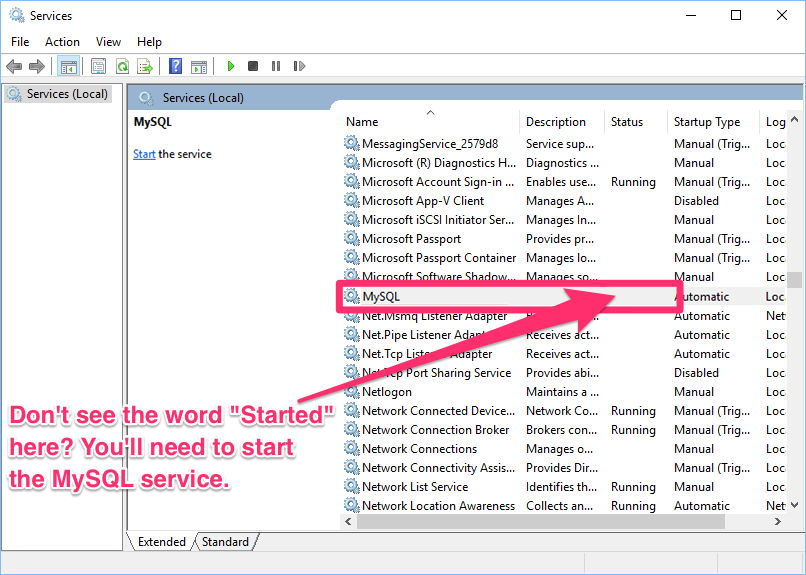Click the Start the service link
The width and height of the screenshot is (806, 575).
pyautogui.click(x=144, y=154)
